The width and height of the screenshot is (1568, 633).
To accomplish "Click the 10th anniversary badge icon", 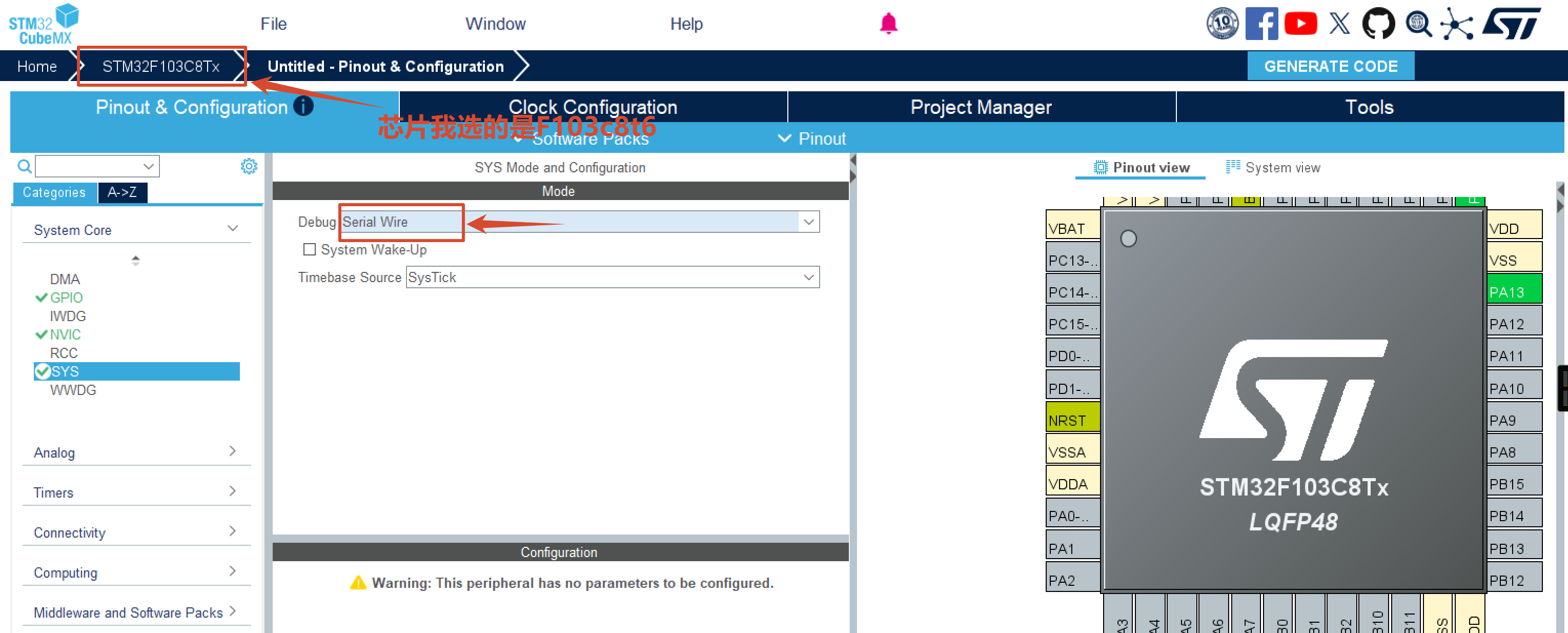I will click(x=1221, y=24).
